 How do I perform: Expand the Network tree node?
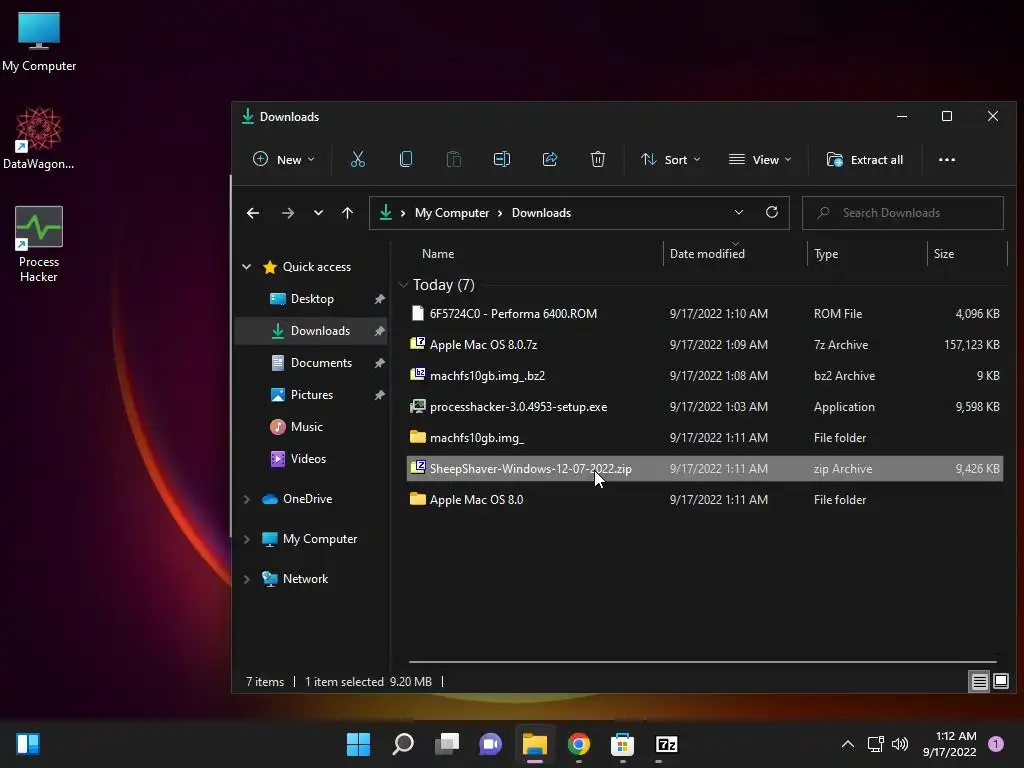(247, 579)
